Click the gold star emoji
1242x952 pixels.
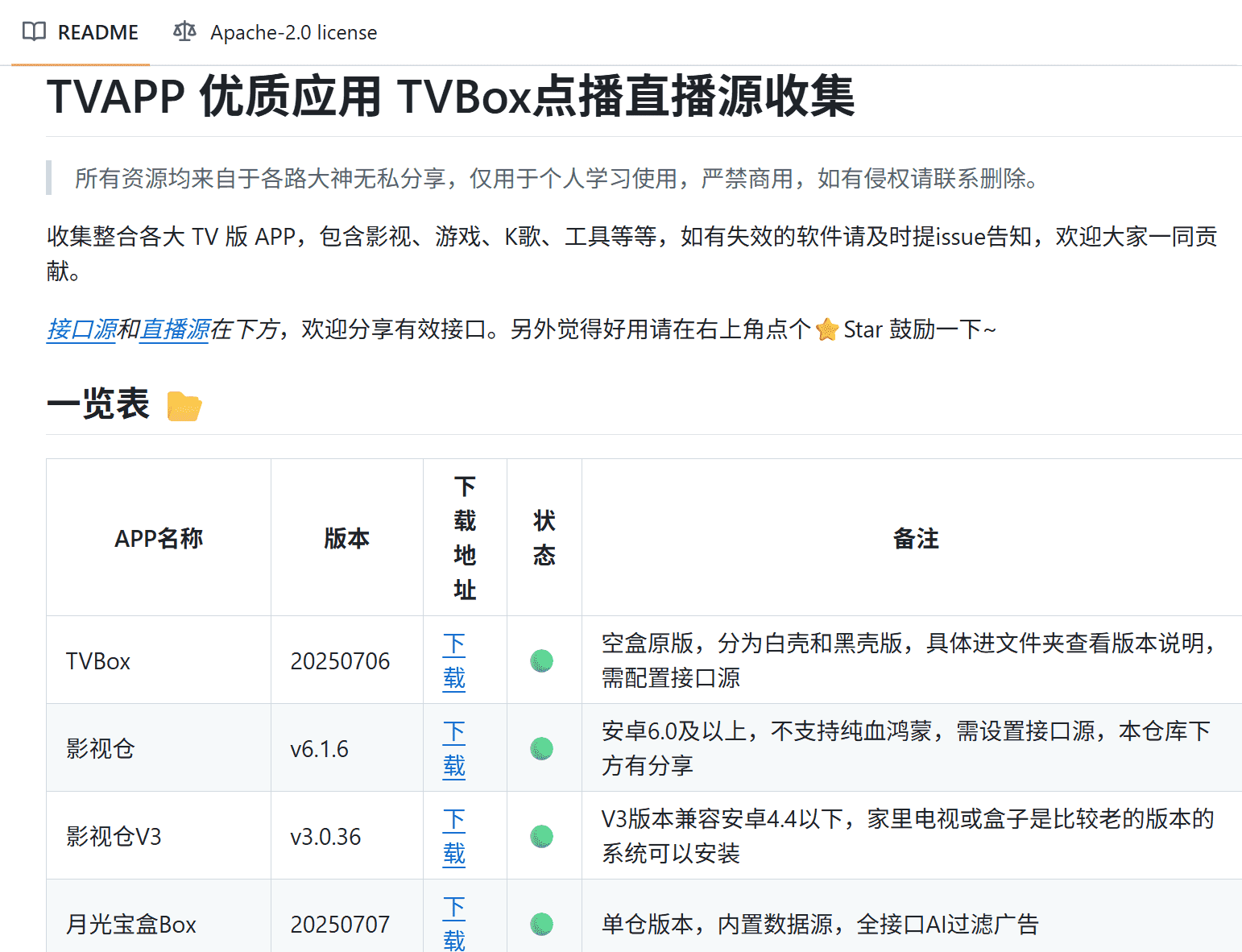(x=827, y=329)
